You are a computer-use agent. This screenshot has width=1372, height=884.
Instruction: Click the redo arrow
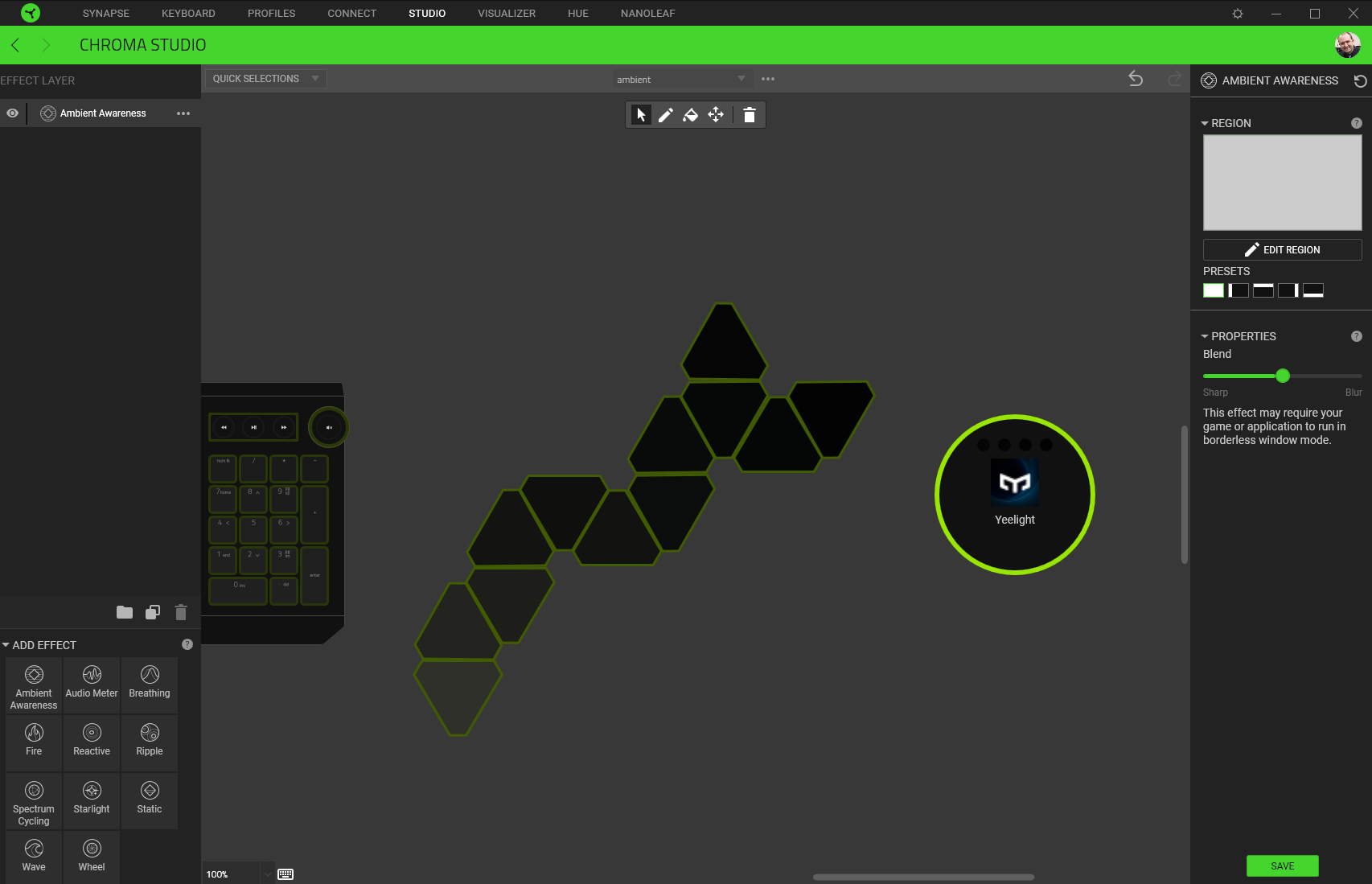1174,79
